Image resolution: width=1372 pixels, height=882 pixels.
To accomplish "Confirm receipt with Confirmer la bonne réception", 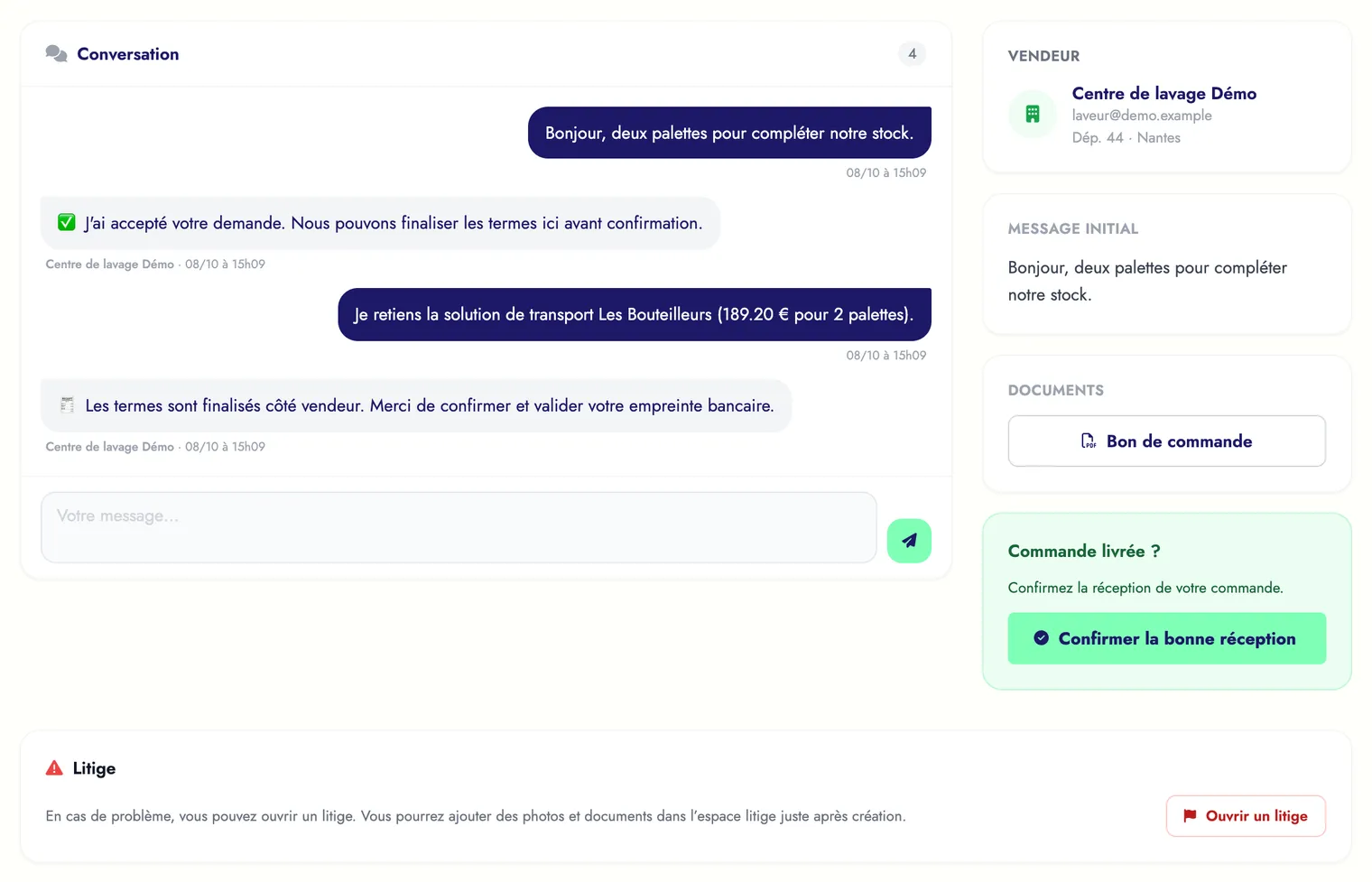I will (x=1166, y=638).
